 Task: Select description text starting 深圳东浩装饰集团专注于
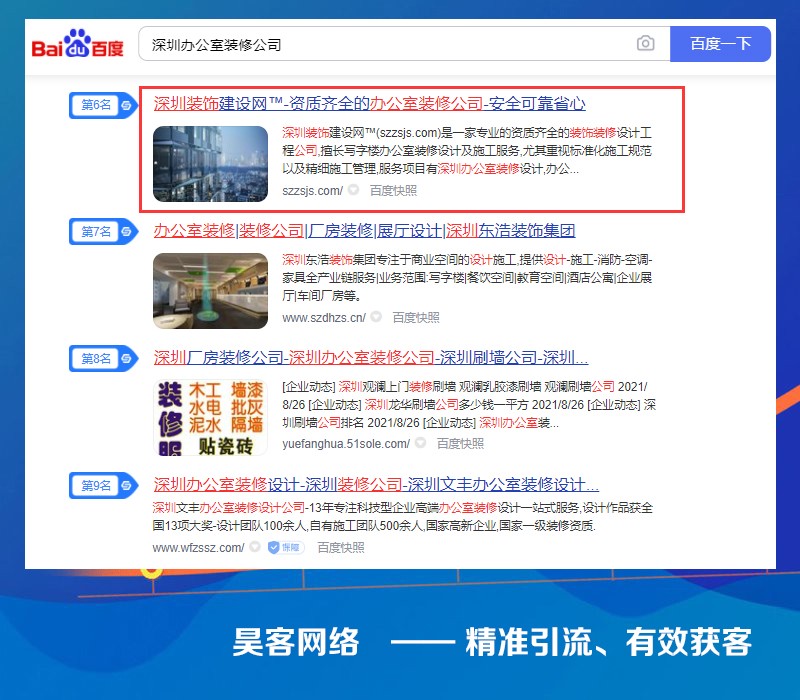pyautogui.click(x=467, y=278)
